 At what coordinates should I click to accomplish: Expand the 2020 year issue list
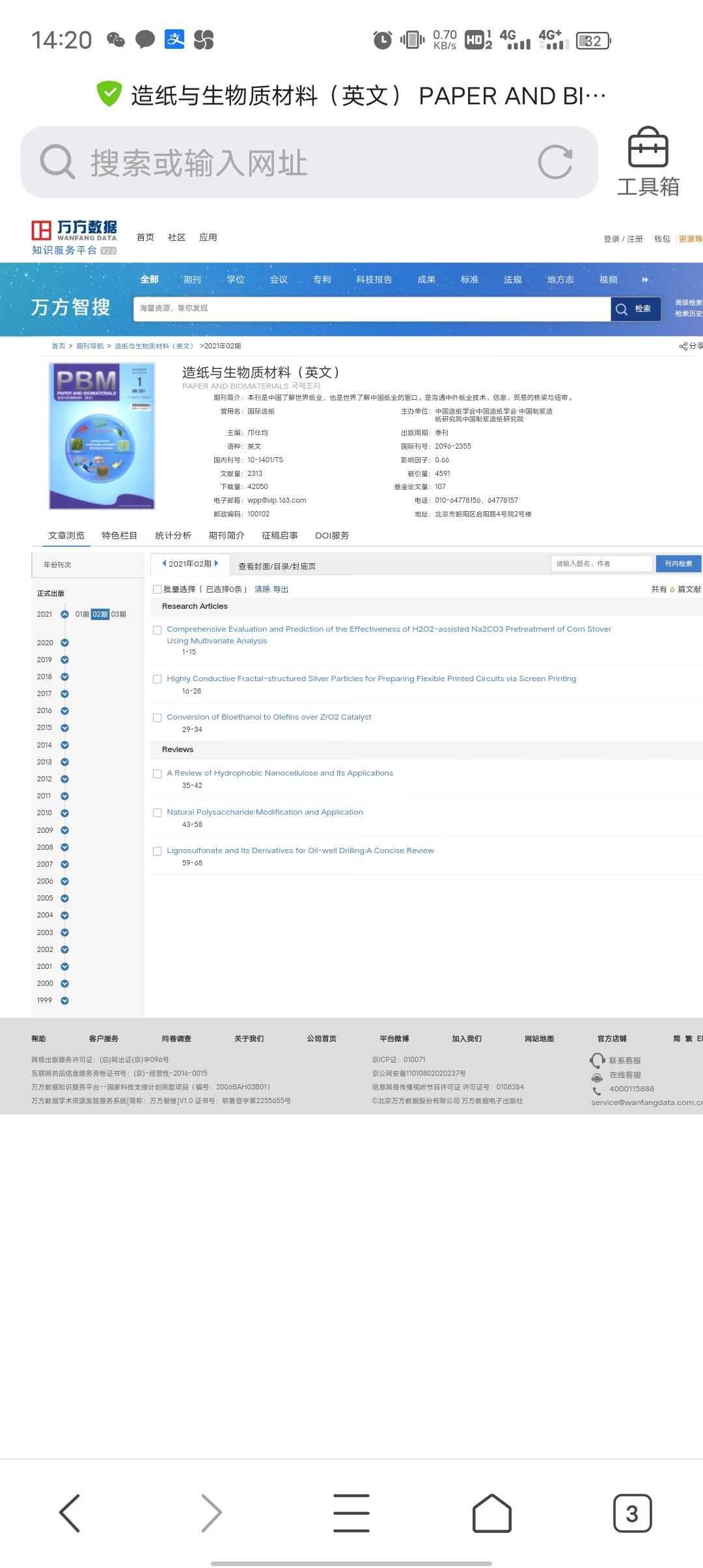pos(64,643)
